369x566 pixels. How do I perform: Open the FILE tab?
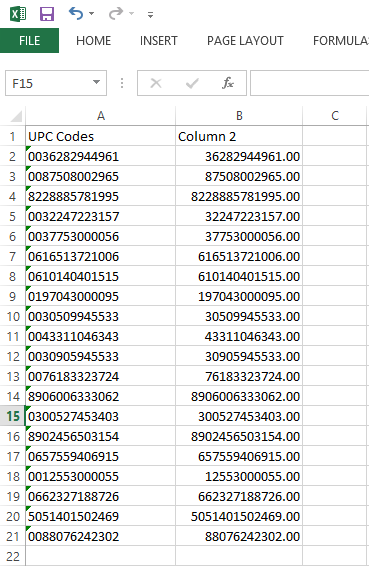click(29, 40)
